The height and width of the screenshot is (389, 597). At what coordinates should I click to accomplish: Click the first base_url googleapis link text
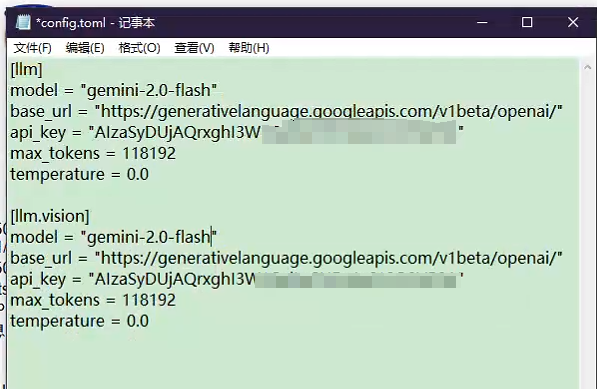pos(329,112)
